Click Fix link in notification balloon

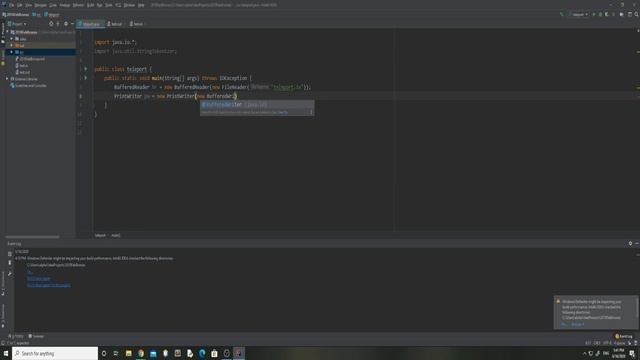(x=564, y=324)
